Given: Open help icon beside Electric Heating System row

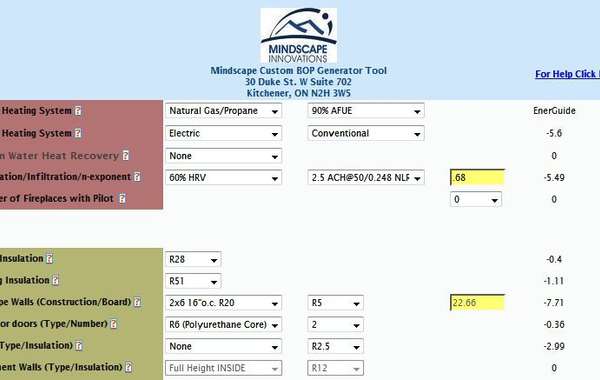Looking at the screenshot, I should tap(78, 133).
